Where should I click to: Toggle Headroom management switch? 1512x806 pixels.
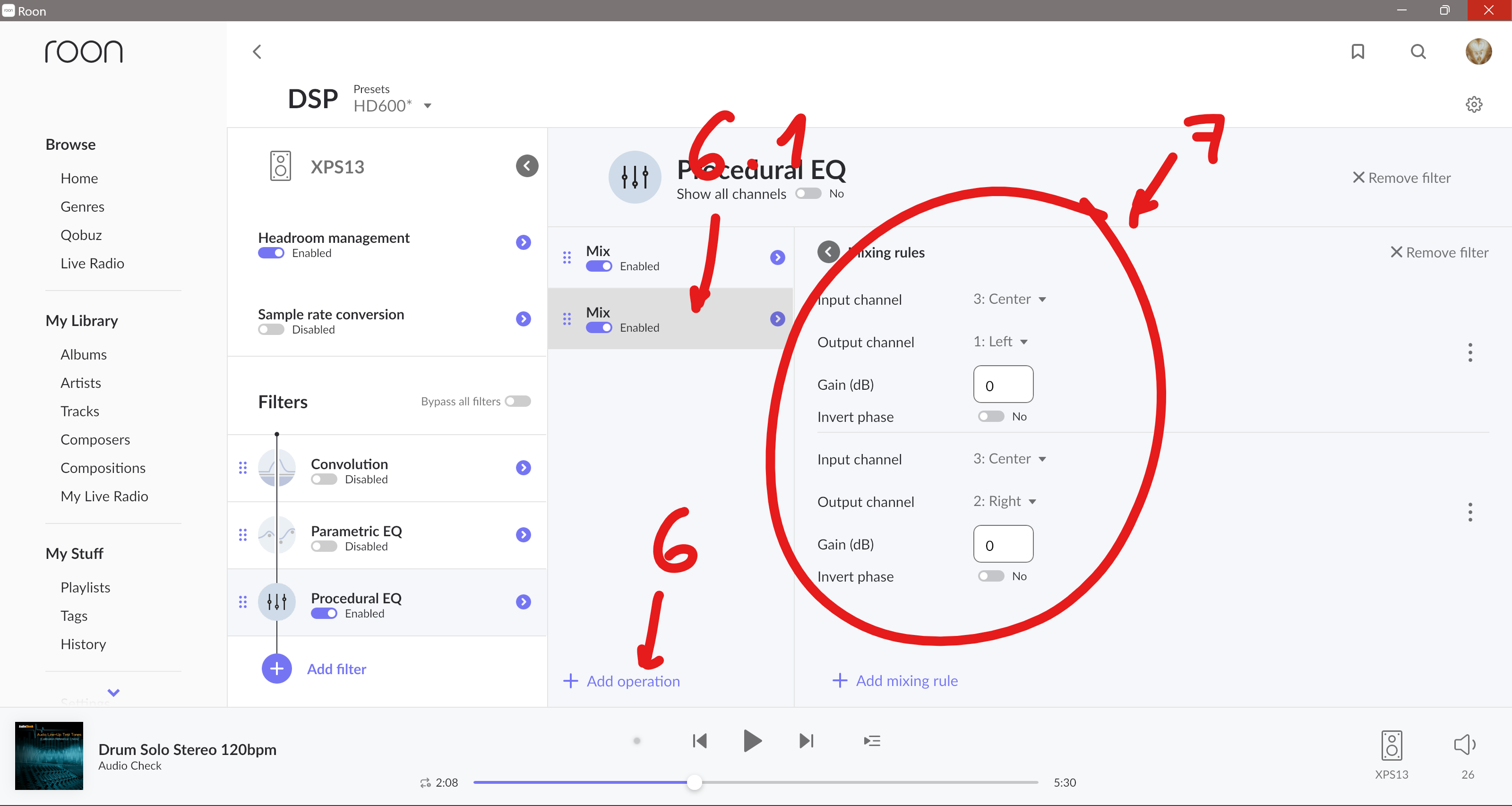click(x=271, y=253)
